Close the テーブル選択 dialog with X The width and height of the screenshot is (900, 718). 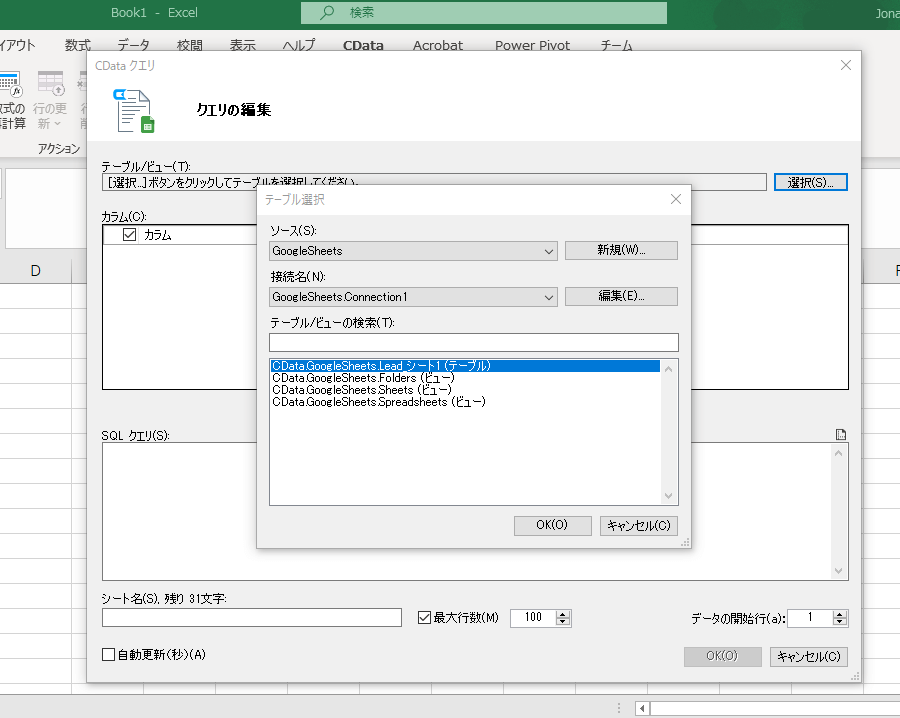[x=676, y=199]
